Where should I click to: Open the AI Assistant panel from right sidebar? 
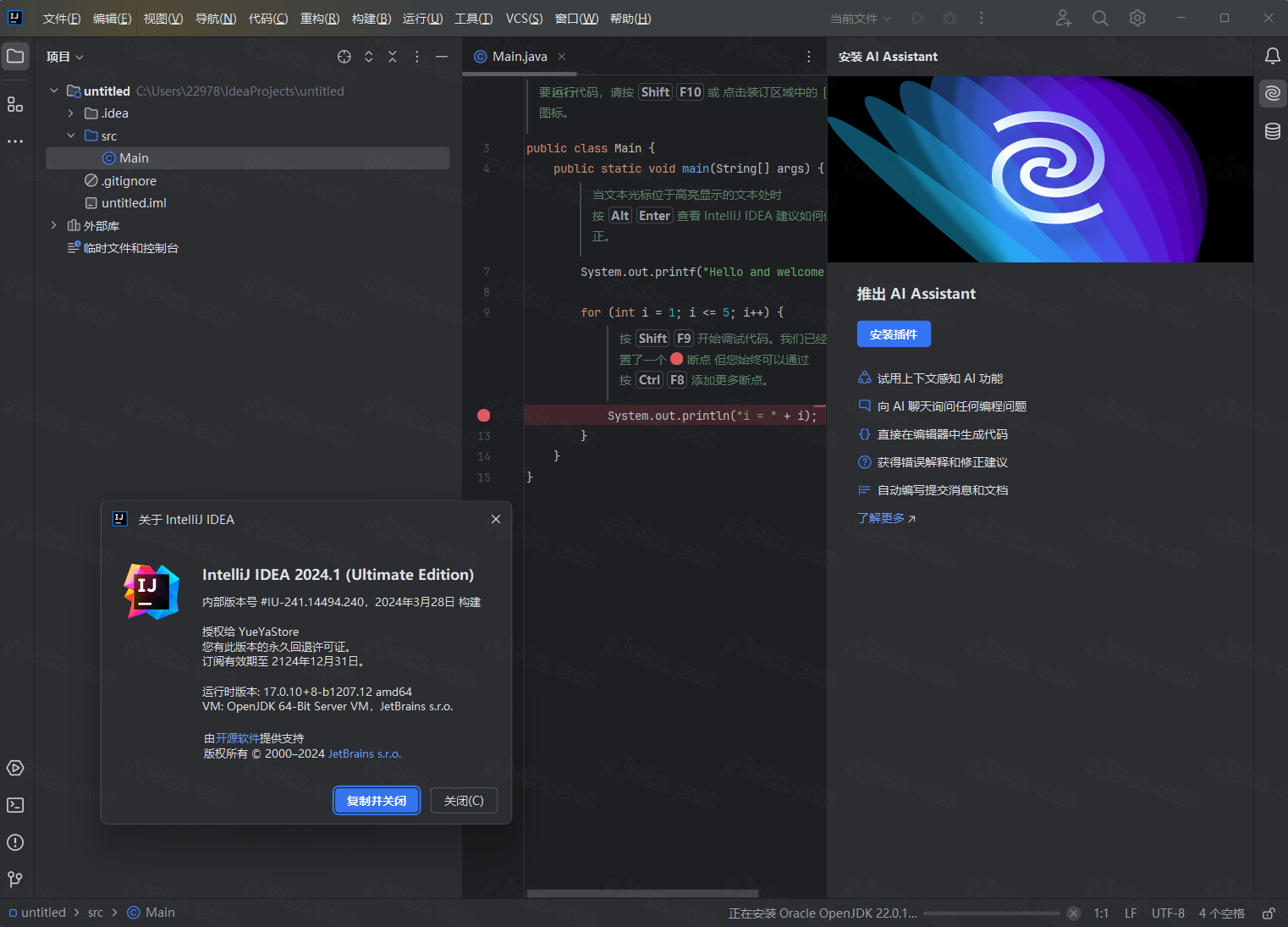[x=1272, y=93]
